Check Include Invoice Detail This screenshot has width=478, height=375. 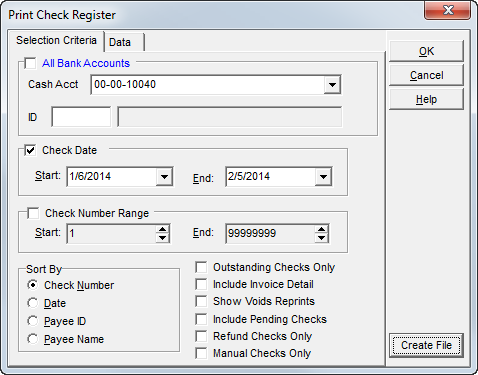[201, 284]
